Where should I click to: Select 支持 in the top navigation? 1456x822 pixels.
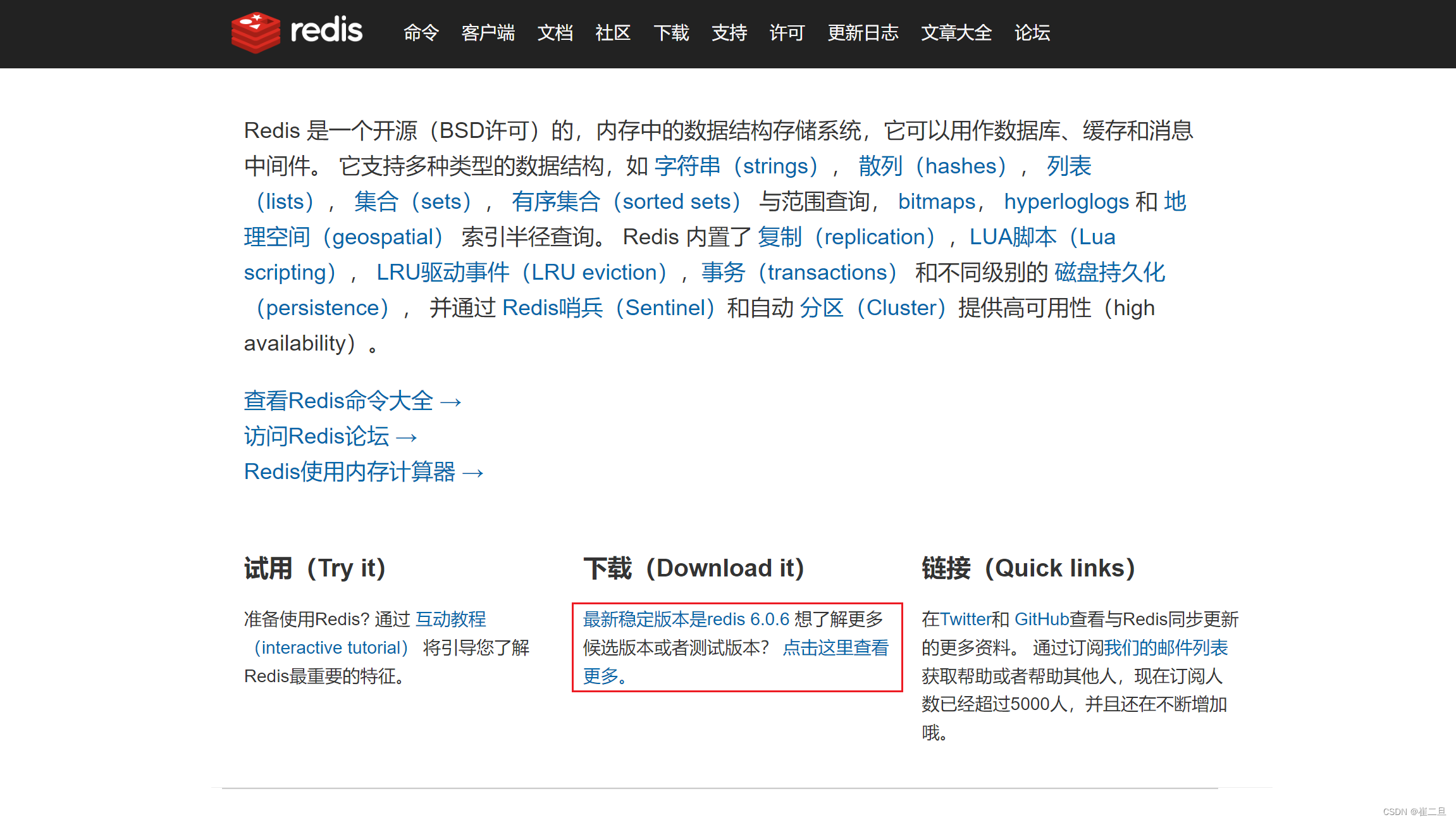[x=730, y=32]
